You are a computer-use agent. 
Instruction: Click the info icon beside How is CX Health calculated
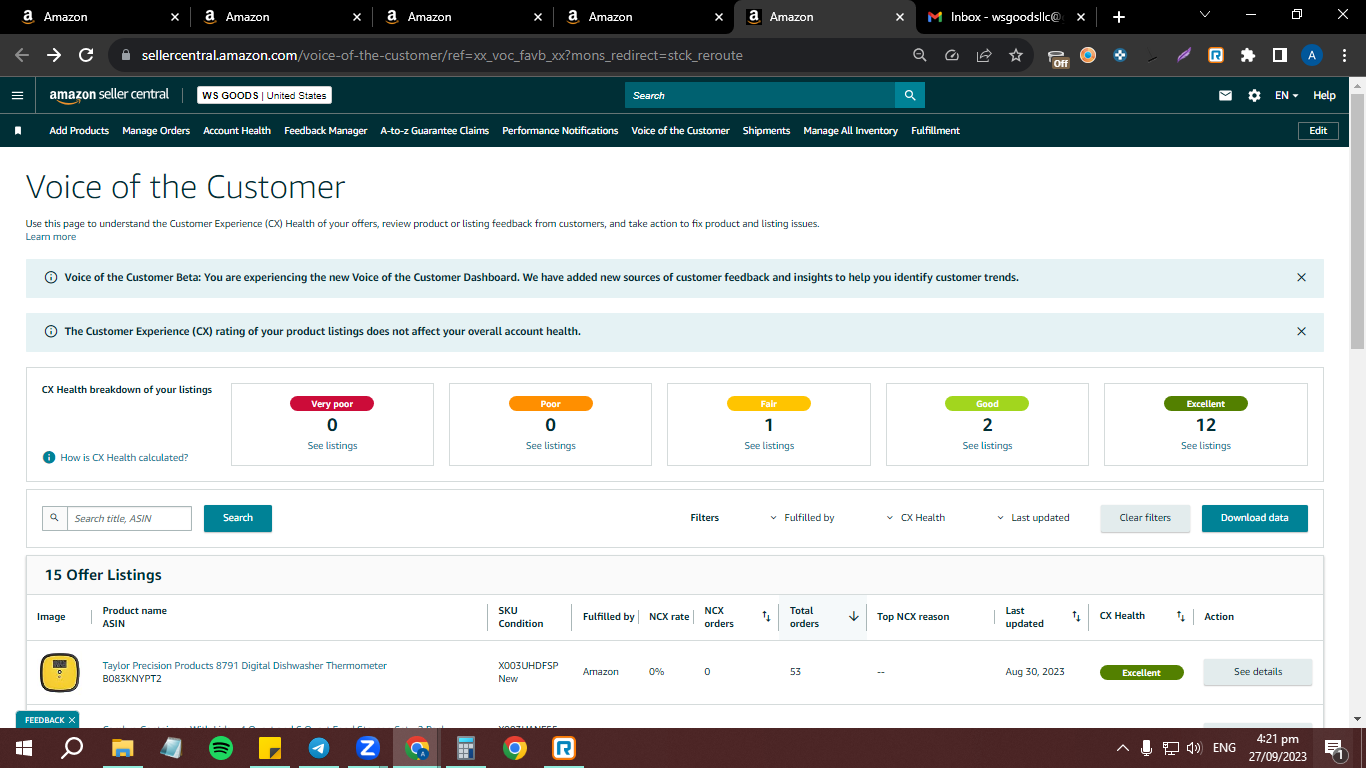point(49,457)
